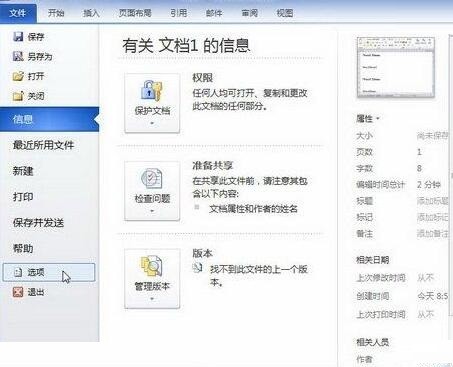Click the version document icon beside 找不到此文件
Image resolution: width=453 pixels, height=367 pixels.
198,268
